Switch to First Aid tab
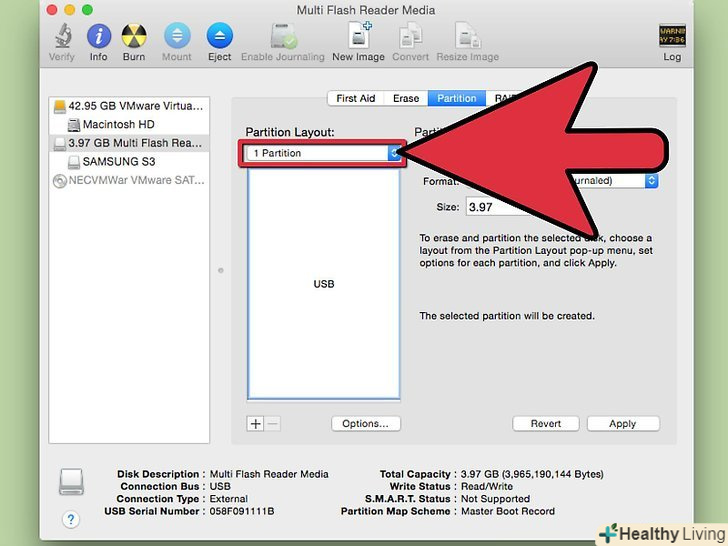 pyautogui.click(x=356, y=98)
